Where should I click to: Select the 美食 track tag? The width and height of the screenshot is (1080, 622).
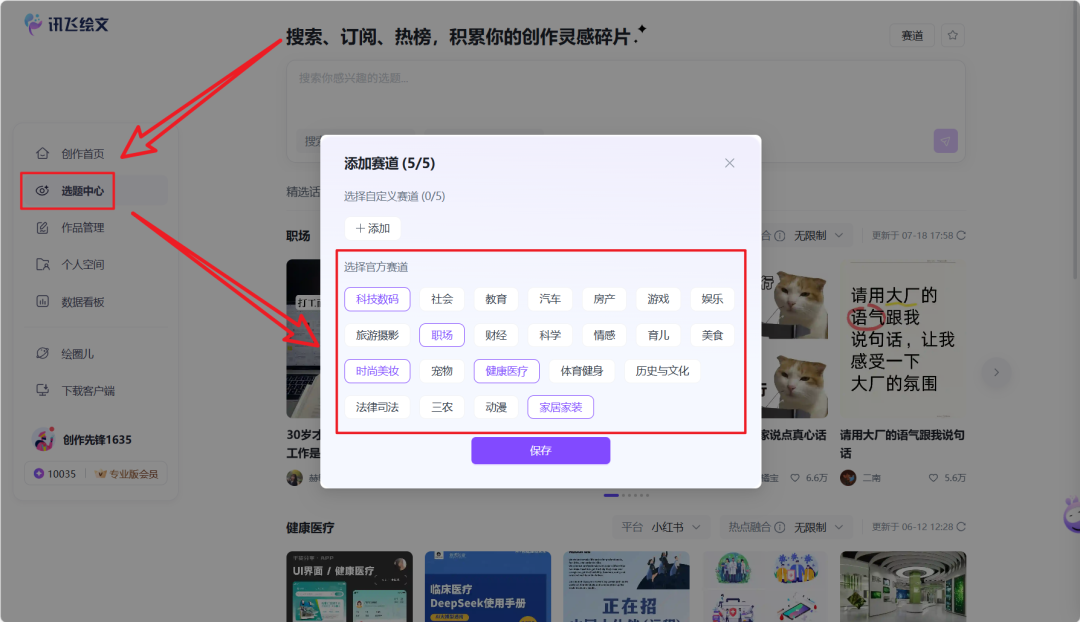coord(712,335)
